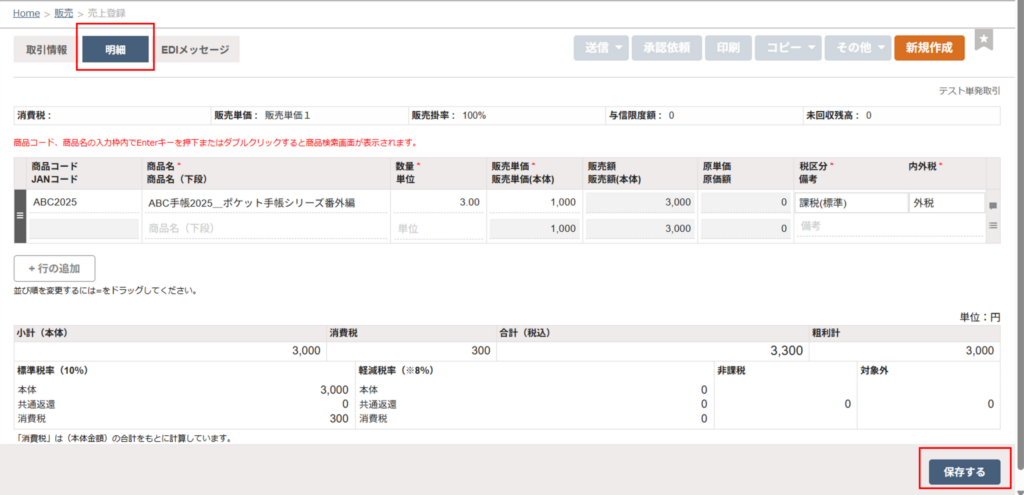Switch to the 取引情報 tab
1024x495 pixels.
pos(46,49)
